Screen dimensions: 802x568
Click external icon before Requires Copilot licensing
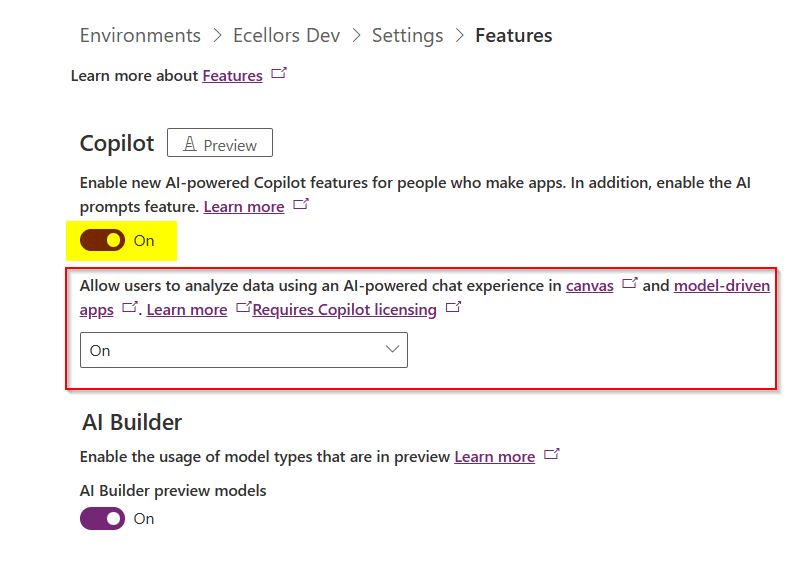pos(243,308)
